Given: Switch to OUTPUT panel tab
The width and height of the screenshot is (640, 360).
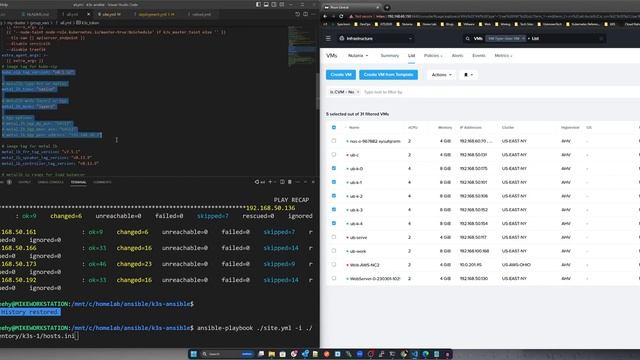Looking at the screenshot, I should (24, 182).
